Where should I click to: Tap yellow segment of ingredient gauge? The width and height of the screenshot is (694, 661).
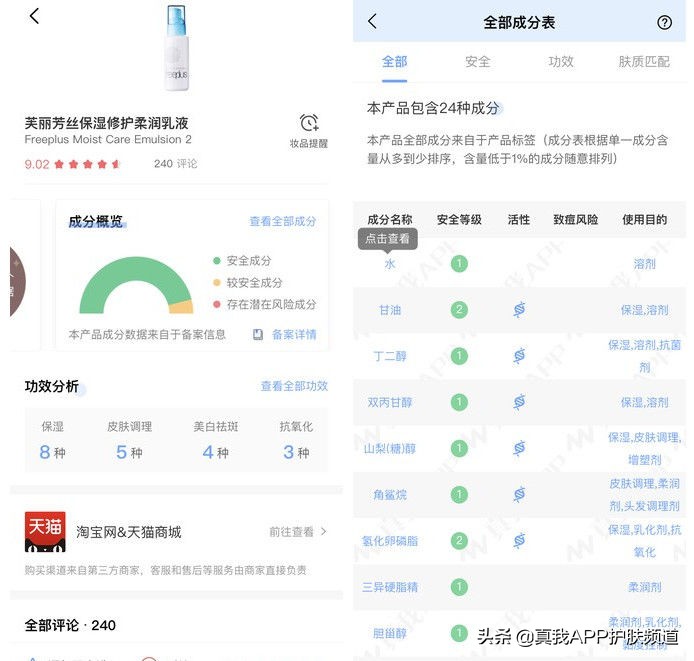[x=181, y=307]
